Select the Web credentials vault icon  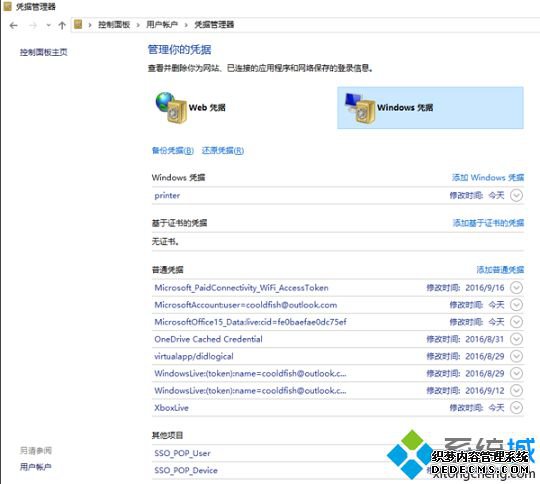[171, 107]
